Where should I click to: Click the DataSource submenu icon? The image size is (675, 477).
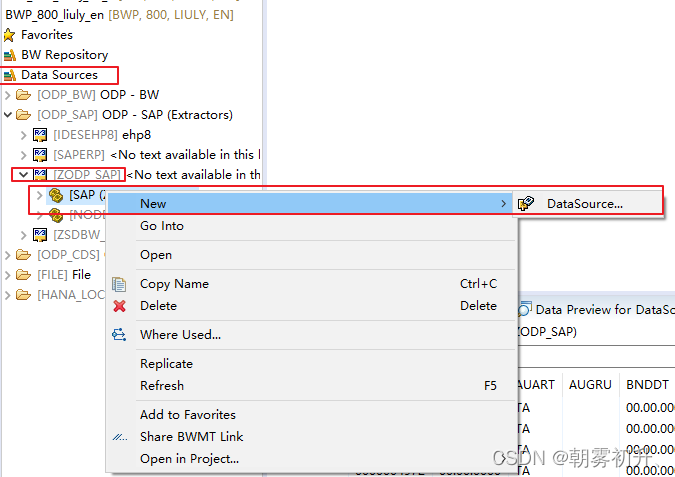point(526,203)
